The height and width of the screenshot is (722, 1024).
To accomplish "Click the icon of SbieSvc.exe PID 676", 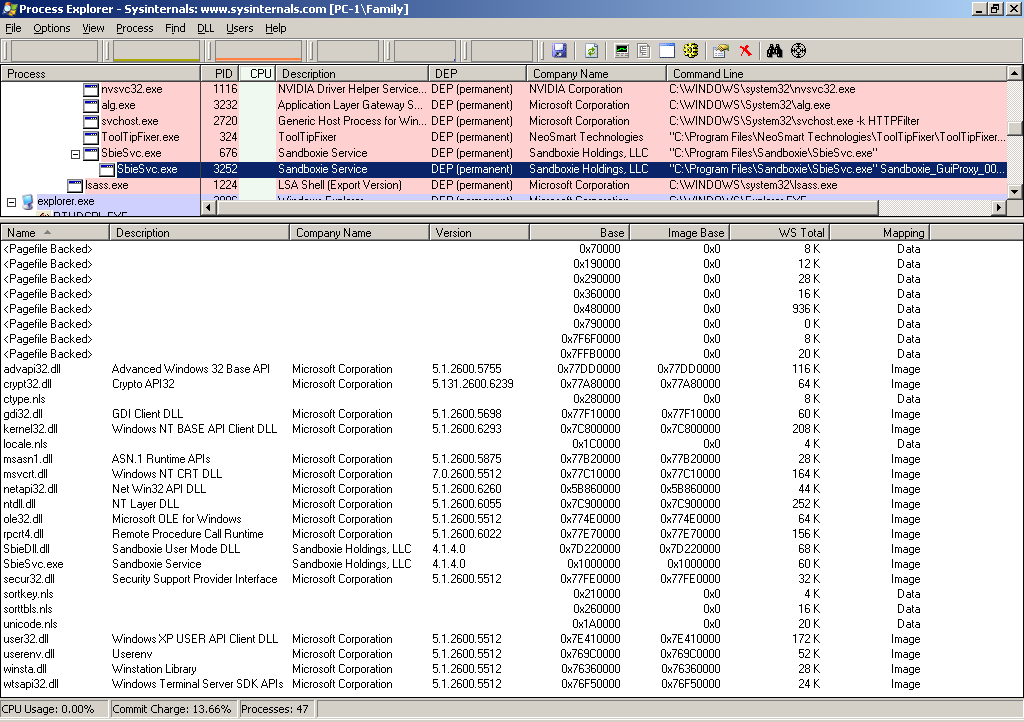I will pos(91,153).
